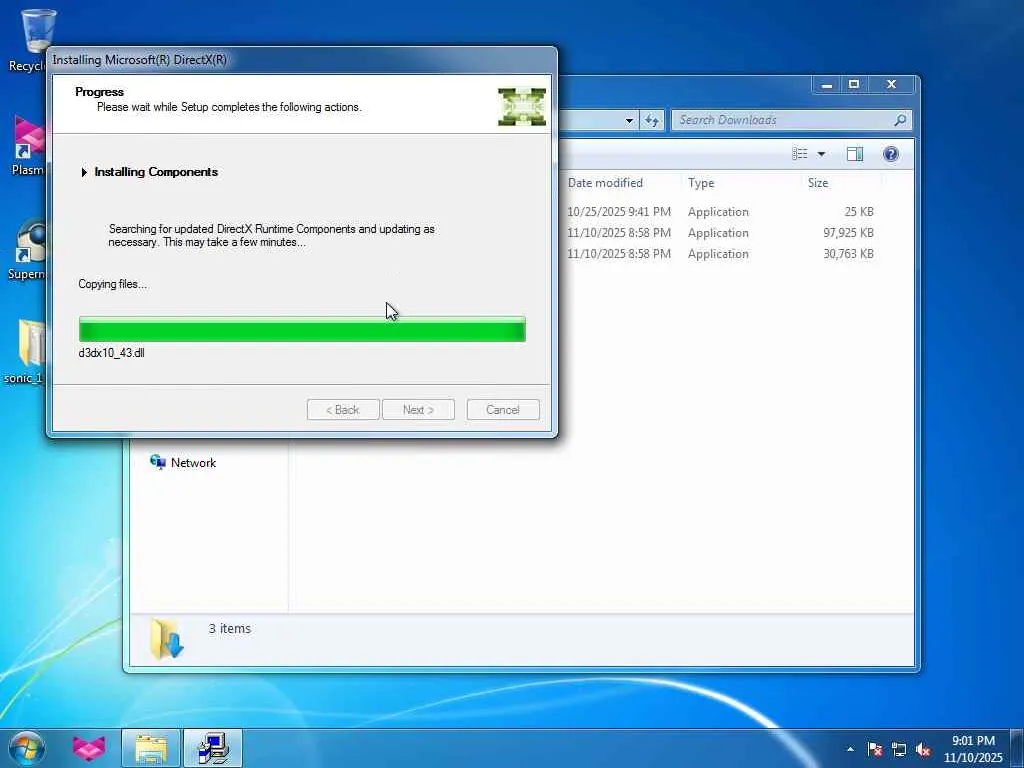Image resolution: width=1024 pixels, height=768 pixels.
Task: Click the Explorer refresh arrows button
Action: coord(652,120)
